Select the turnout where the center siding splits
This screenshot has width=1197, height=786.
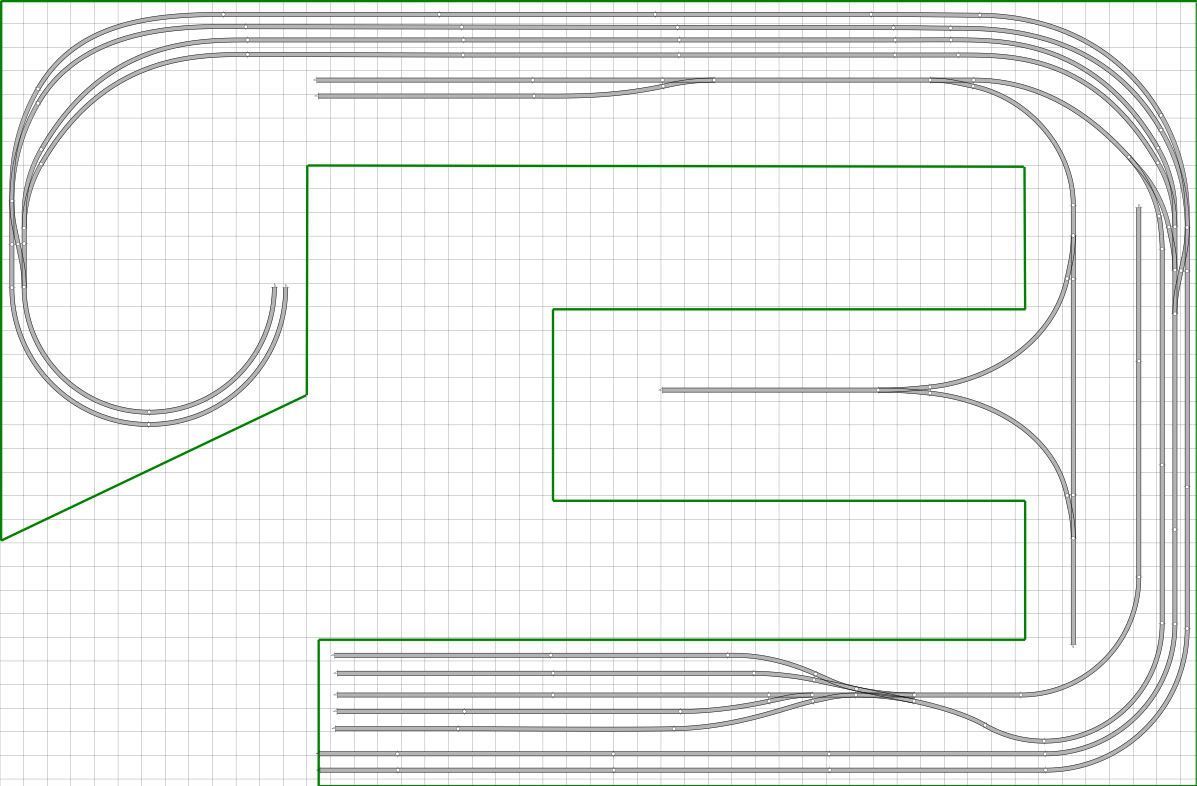[903, 390]
